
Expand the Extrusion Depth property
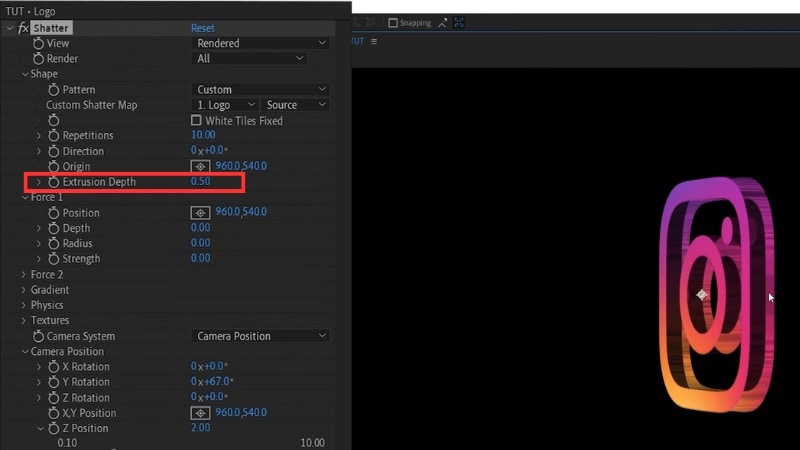click(x=39, y=182)
